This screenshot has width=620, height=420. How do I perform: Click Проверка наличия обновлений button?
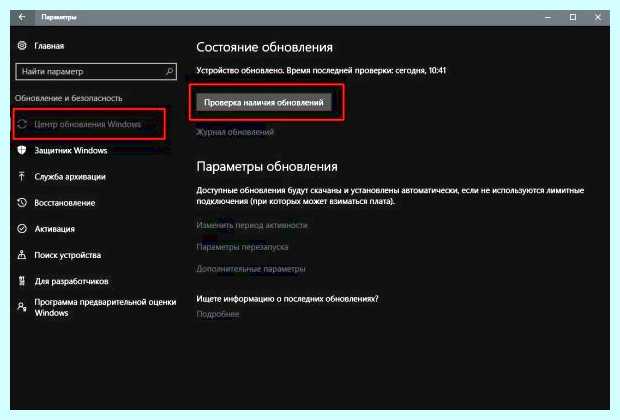264,102
